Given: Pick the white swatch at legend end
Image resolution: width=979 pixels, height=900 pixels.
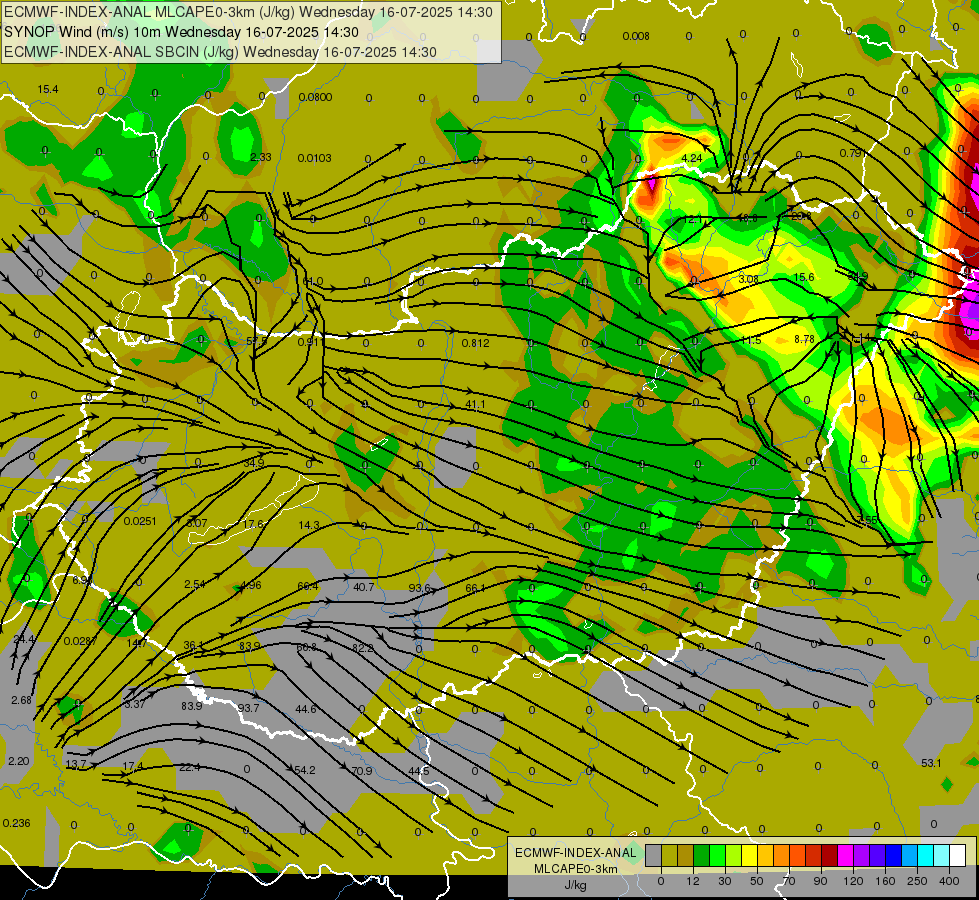Looking at the screenshot, I should pos(957,856).
